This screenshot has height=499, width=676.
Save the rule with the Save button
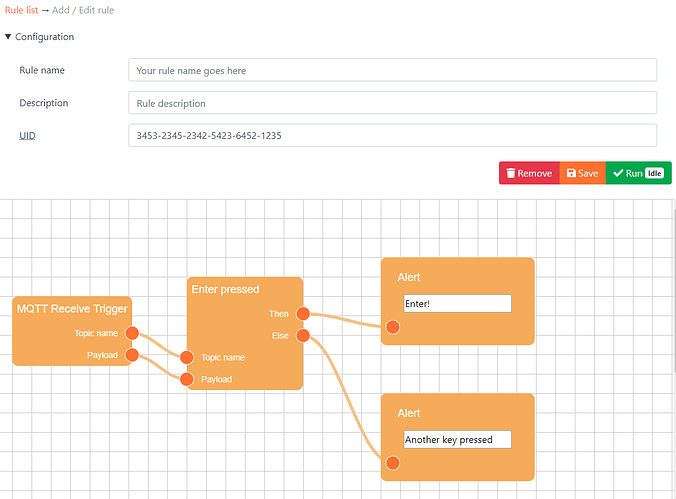(582, 173)
